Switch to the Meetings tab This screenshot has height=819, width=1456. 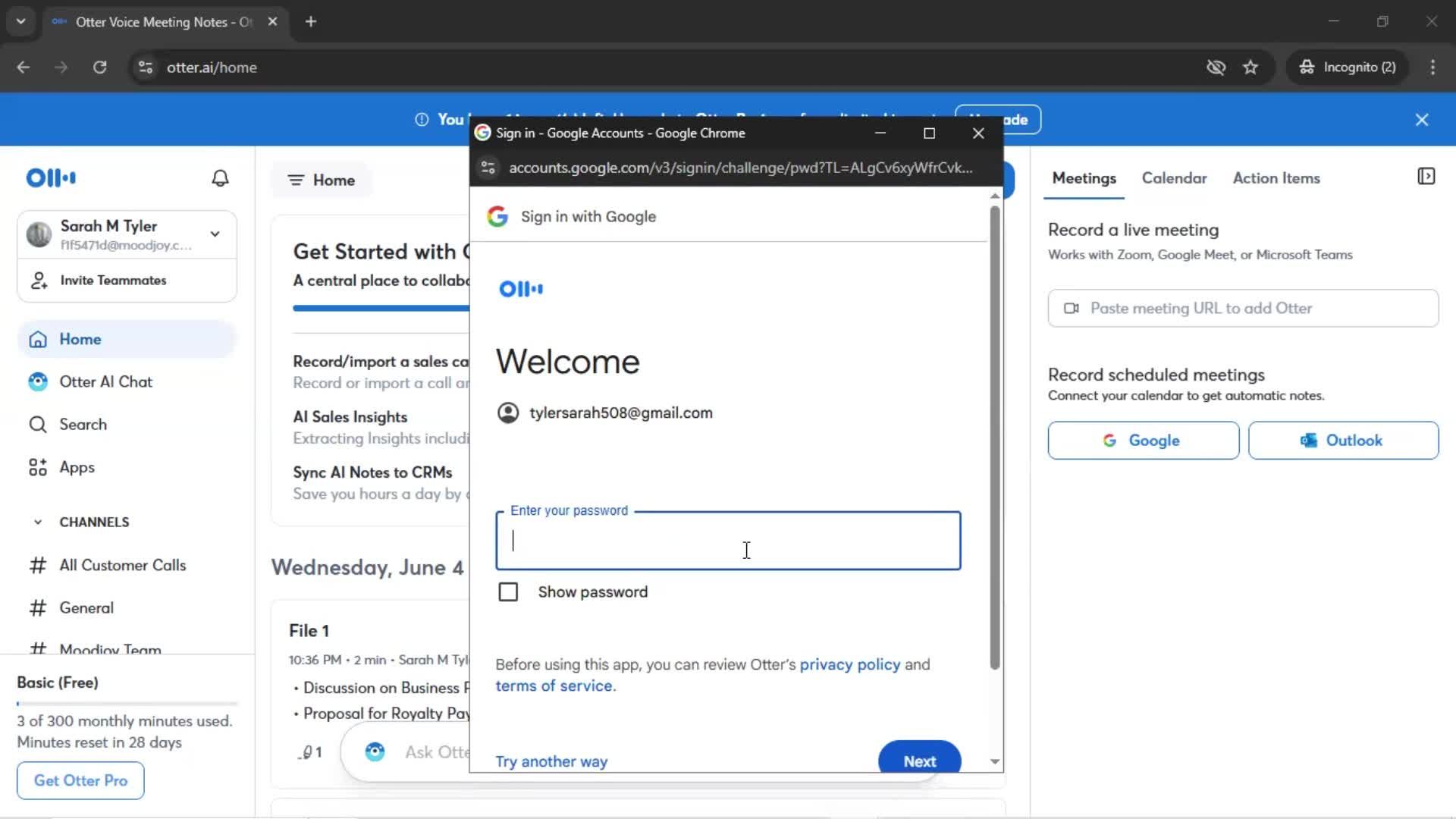(x=1084, y=178)
